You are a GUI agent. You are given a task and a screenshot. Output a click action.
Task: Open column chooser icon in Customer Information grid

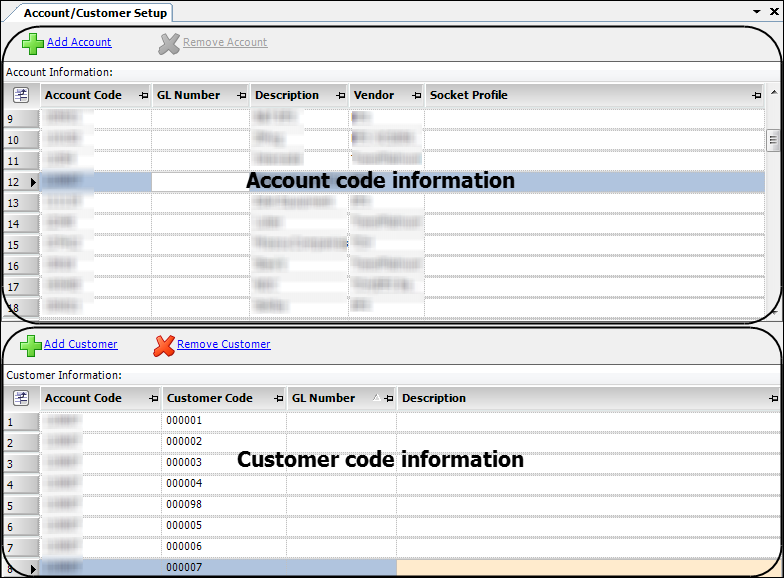(21, 398)
